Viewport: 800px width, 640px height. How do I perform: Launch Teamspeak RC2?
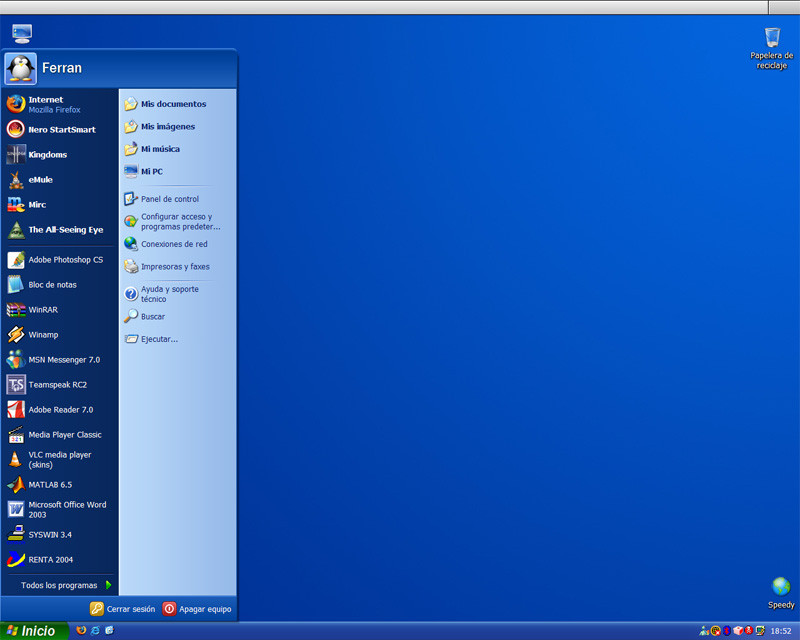tap(59, 384)
